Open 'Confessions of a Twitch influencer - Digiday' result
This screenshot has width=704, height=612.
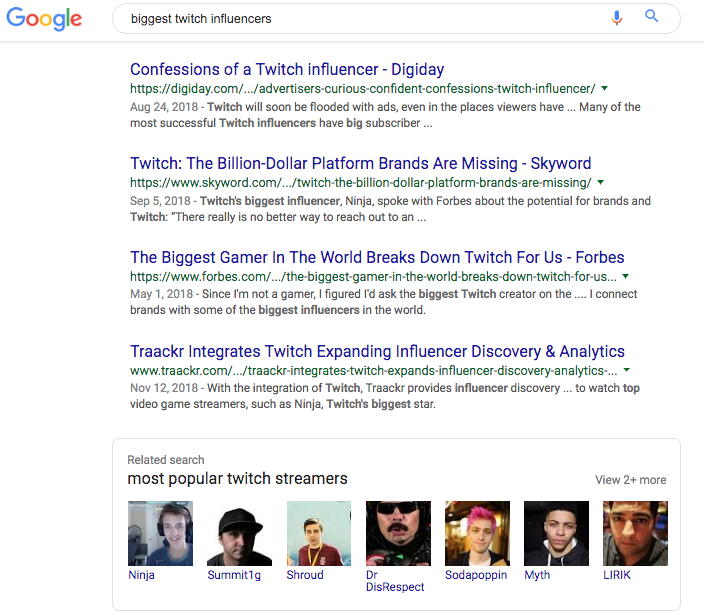click(x=287, y=69)
